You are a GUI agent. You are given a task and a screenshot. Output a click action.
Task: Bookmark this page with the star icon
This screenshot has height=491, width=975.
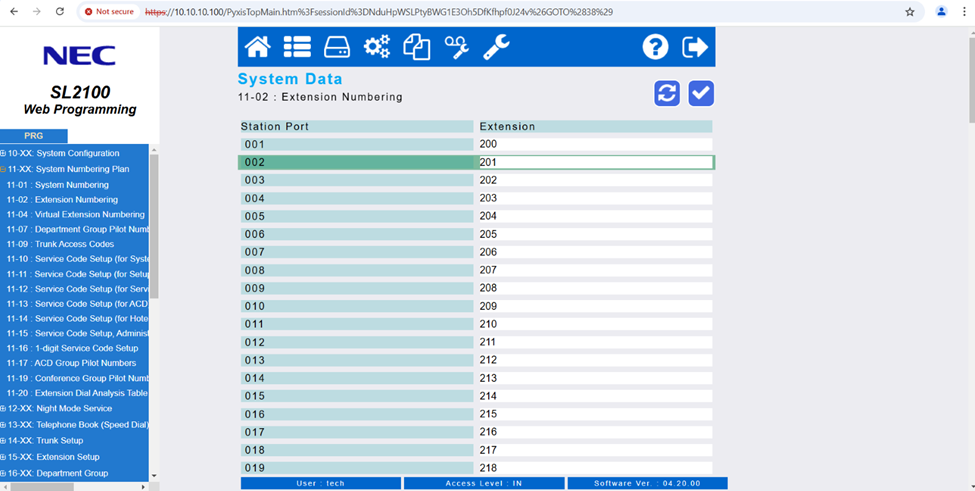[909, 12]
